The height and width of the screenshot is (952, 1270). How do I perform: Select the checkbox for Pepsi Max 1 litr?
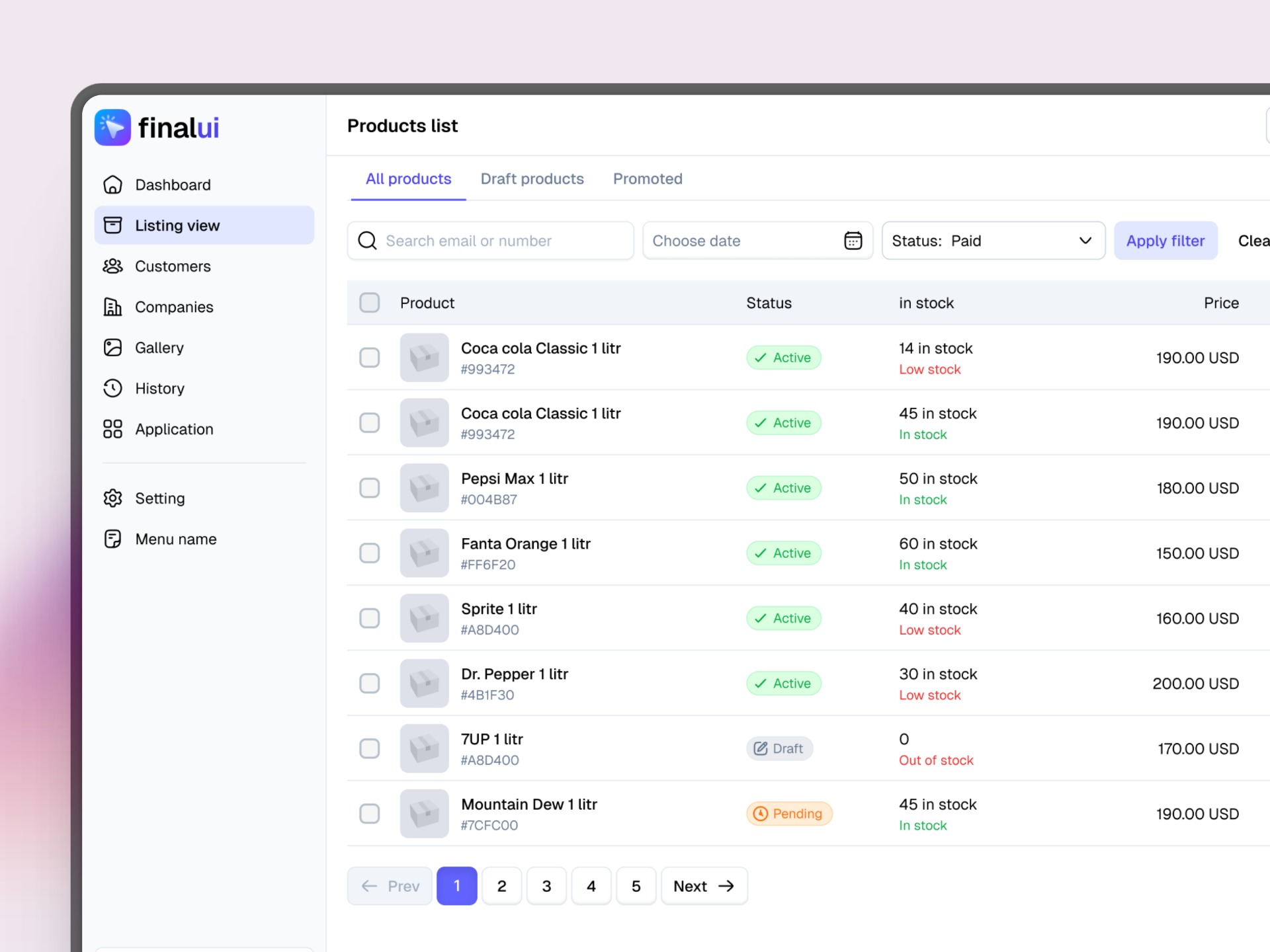click(370, 488)
